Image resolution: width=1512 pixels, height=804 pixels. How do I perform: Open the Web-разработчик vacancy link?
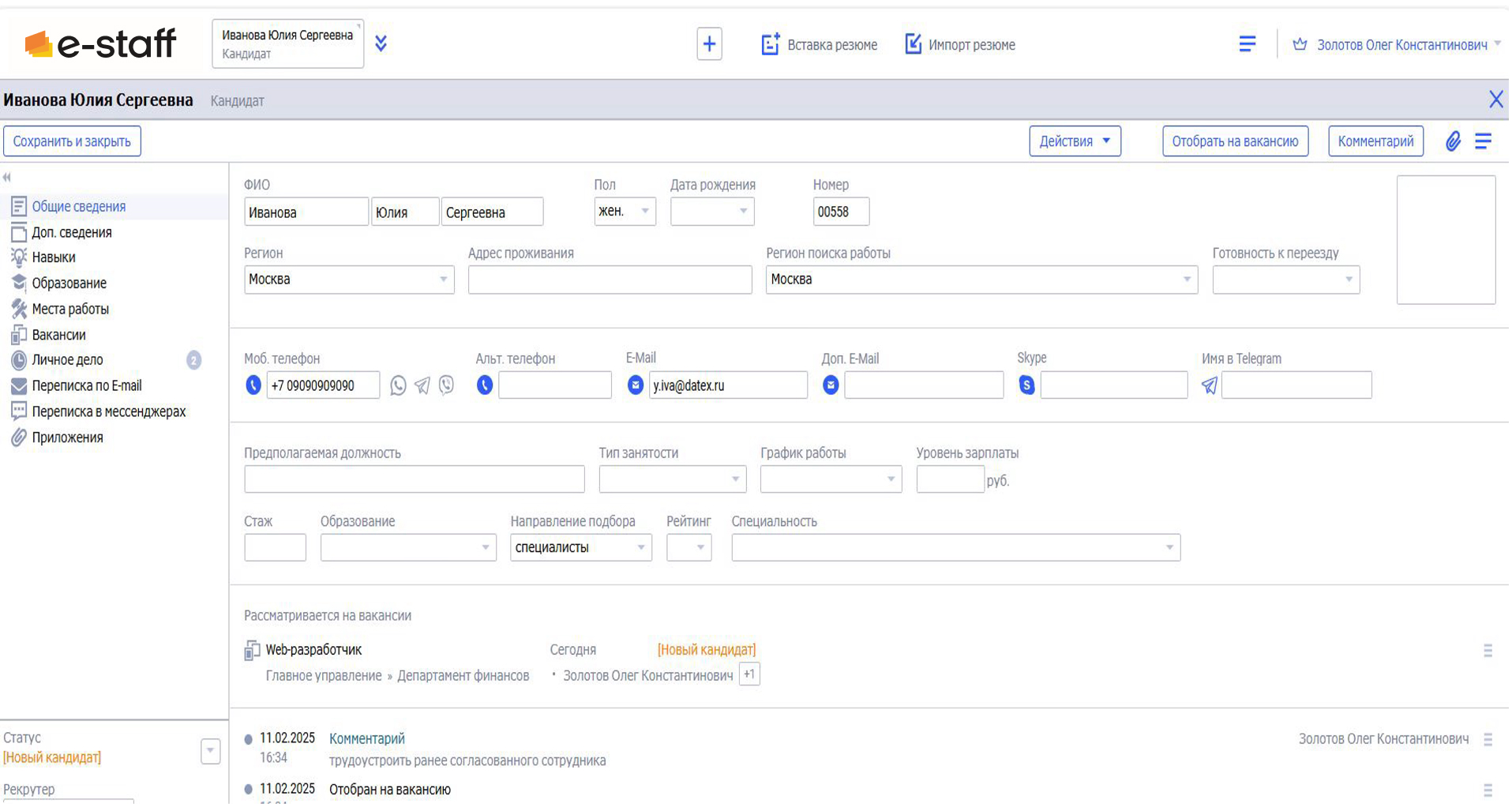click(x=313, y=650)
